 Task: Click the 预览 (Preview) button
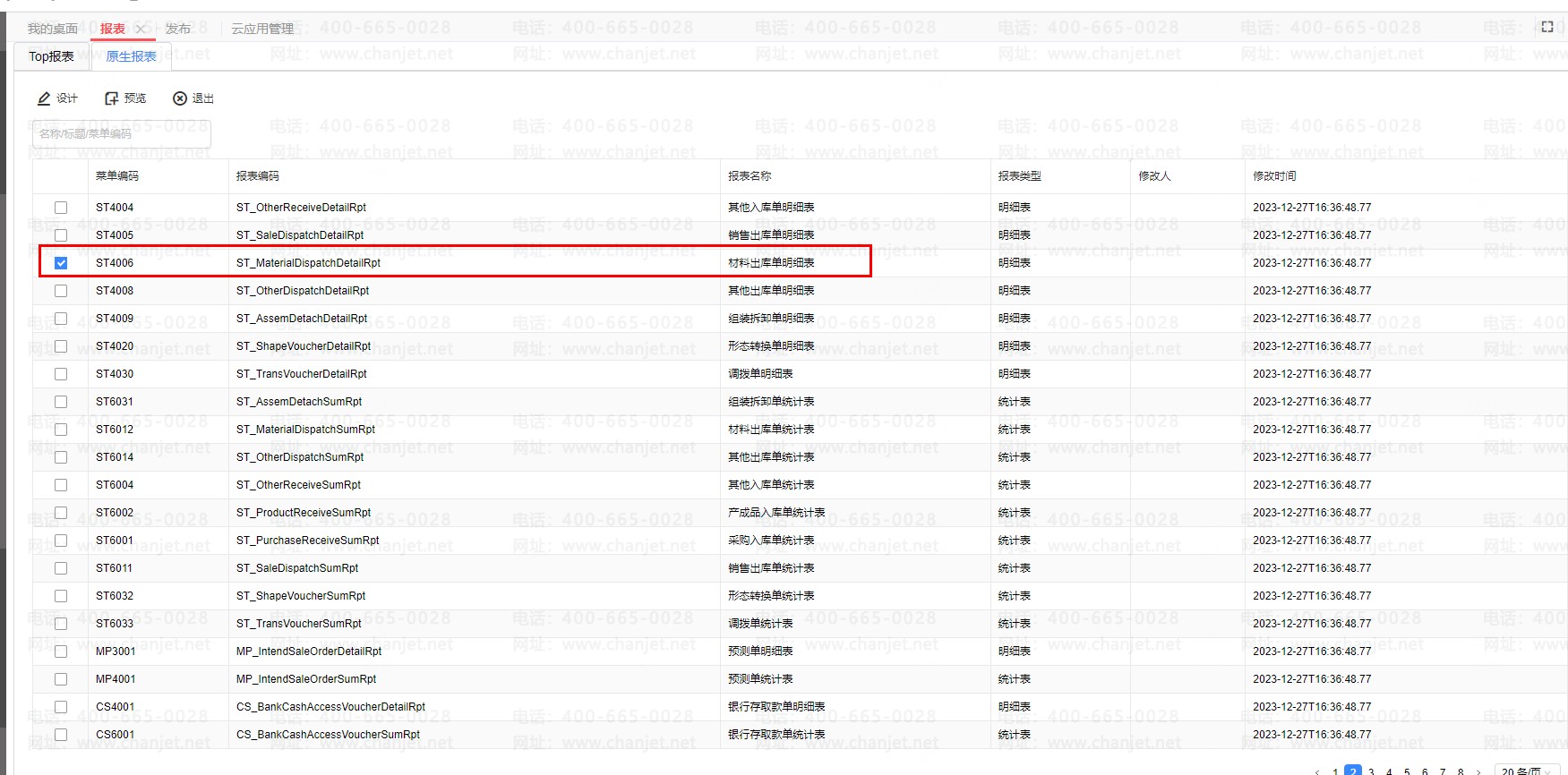coord(125,98)
